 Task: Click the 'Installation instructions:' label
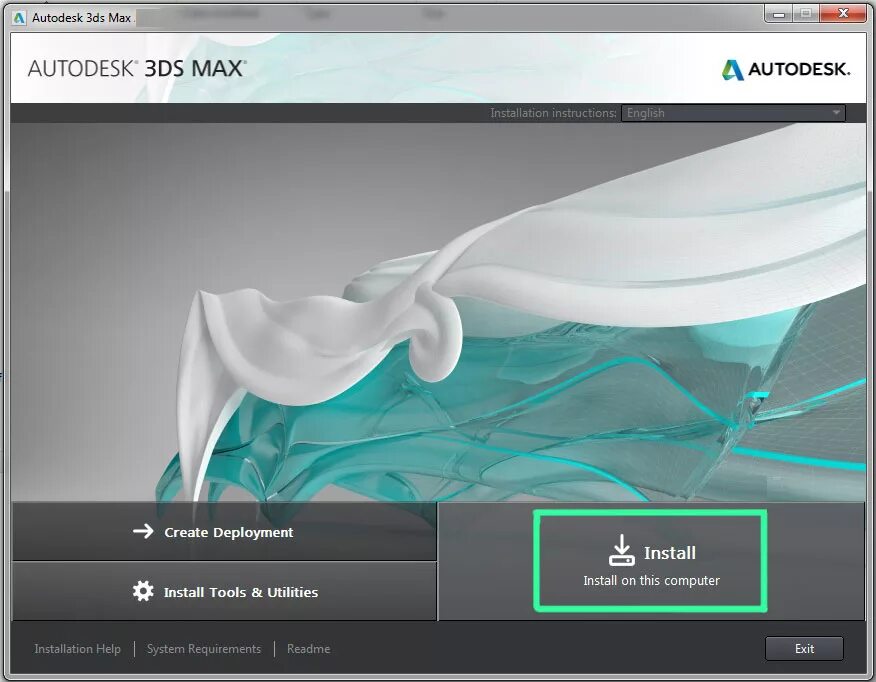coord(553,113)
